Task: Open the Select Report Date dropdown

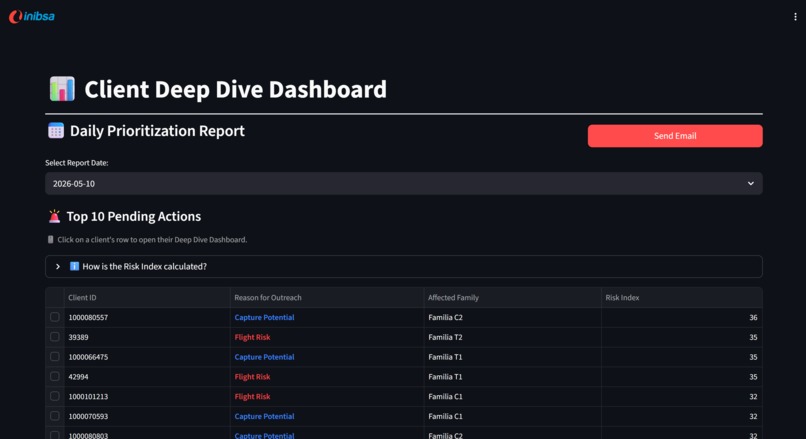Action: pyautogui.click(x=404, y=184)
